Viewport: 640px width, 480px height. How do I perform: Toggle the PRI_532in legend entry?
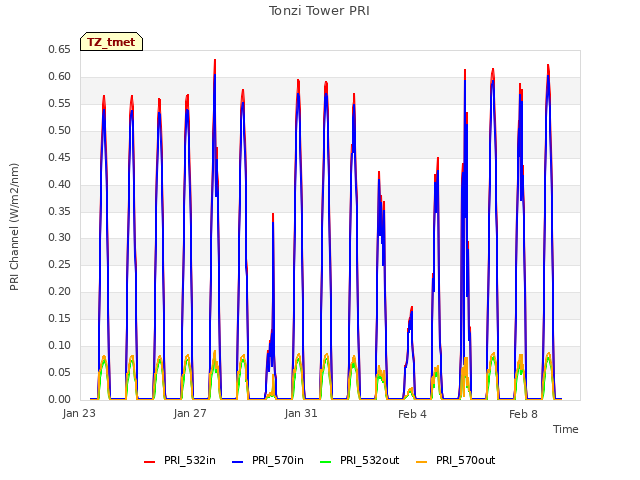(x=180, y=461)
